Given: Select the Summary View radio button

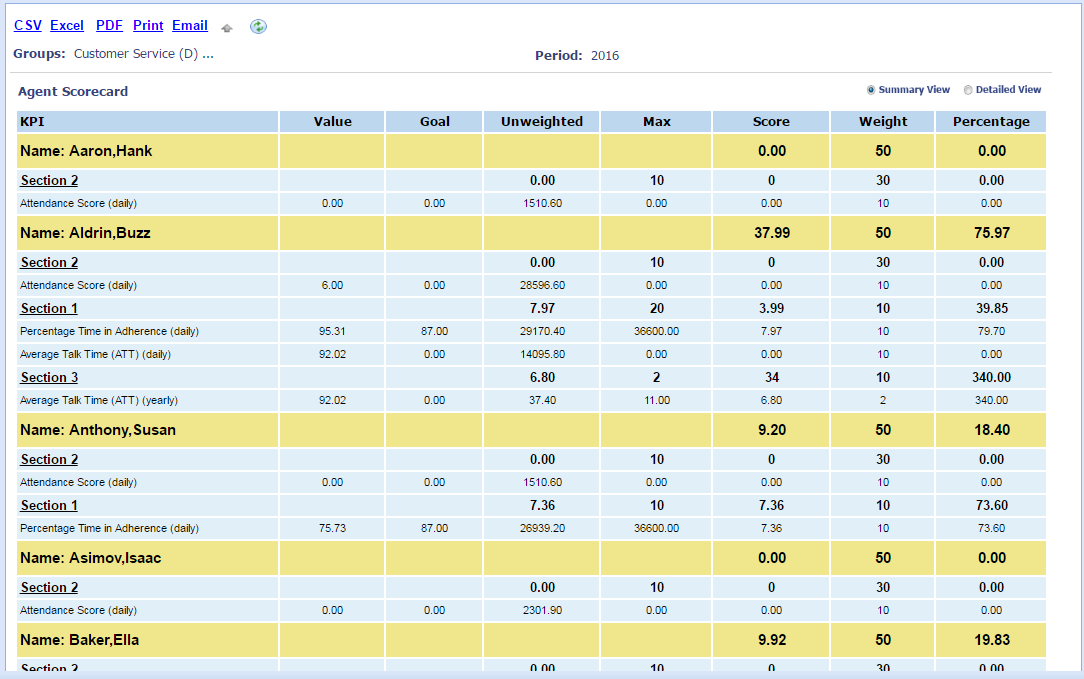Looking at the screenshot, I should pos(871,90).
